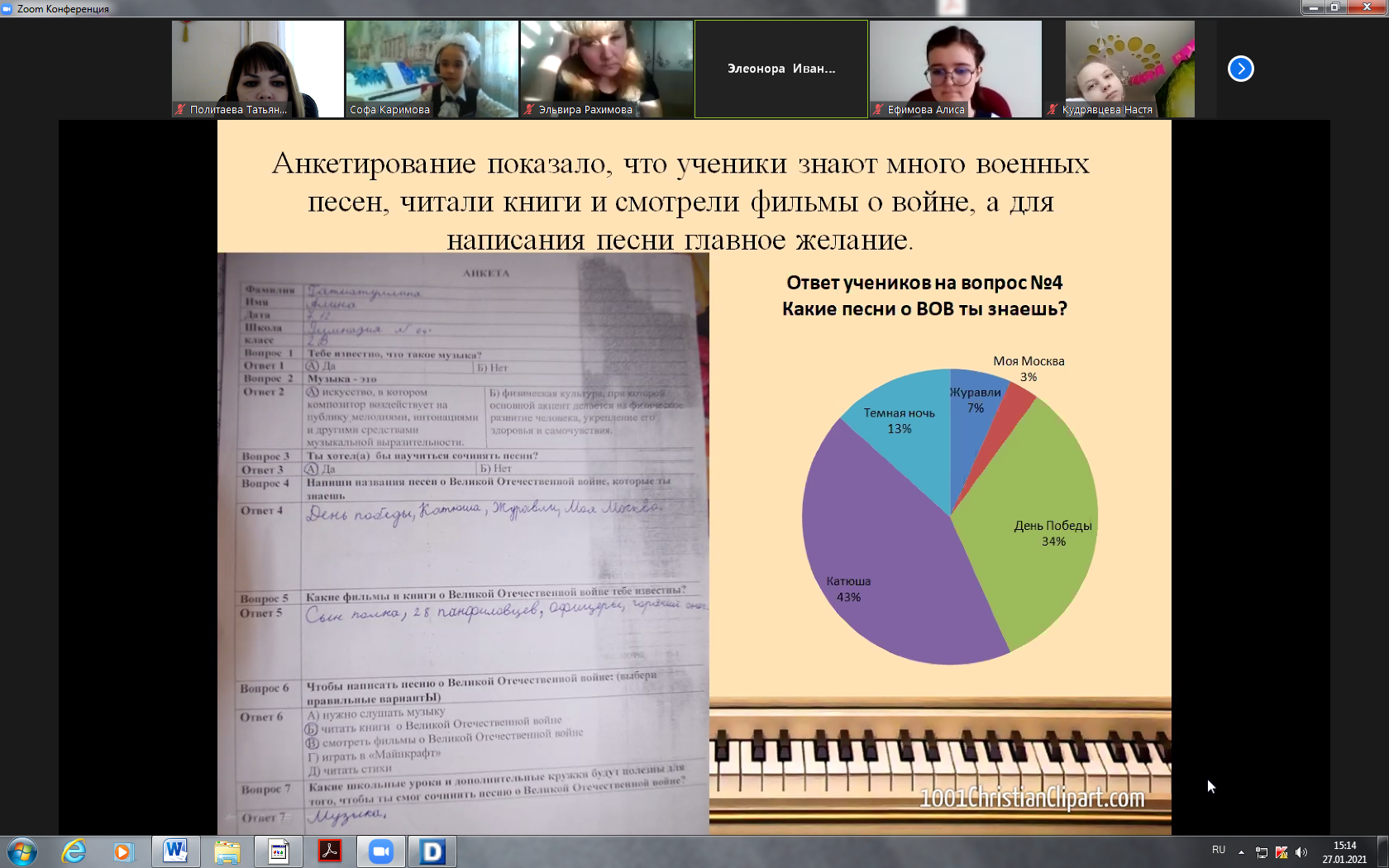Click Ефимова Алиса's video thumbnail
The width and height of the screenshot is (1389, 868).
coord(955,69)
